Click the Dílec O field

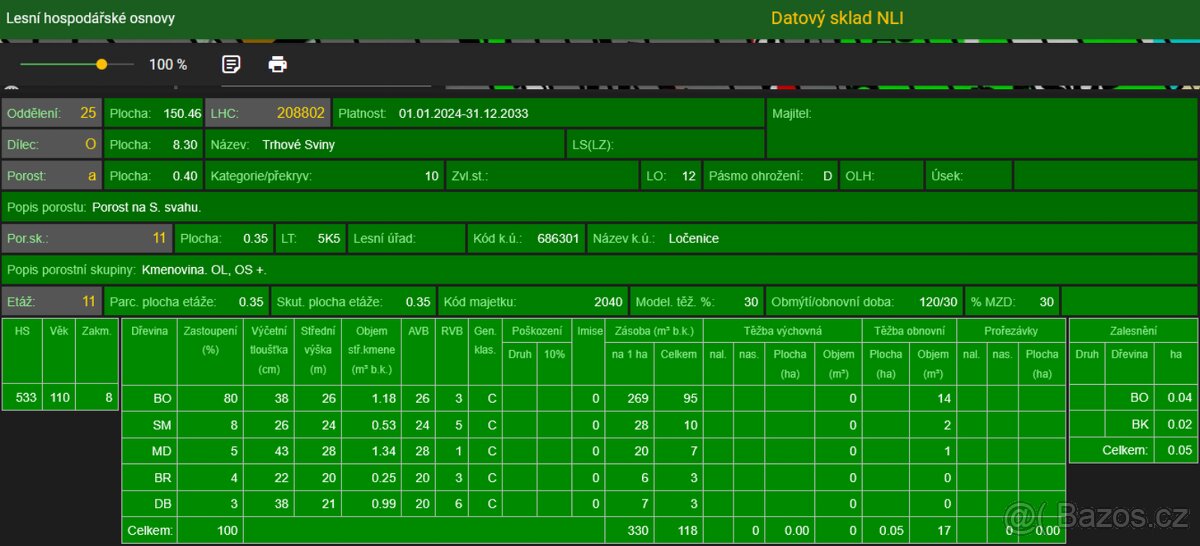point(52,144)
